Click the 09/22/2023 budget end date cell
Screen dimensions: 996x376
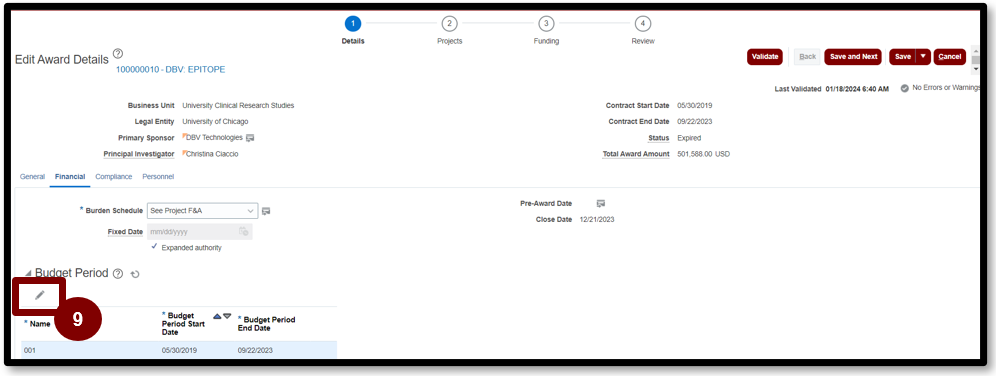[255, 350]
